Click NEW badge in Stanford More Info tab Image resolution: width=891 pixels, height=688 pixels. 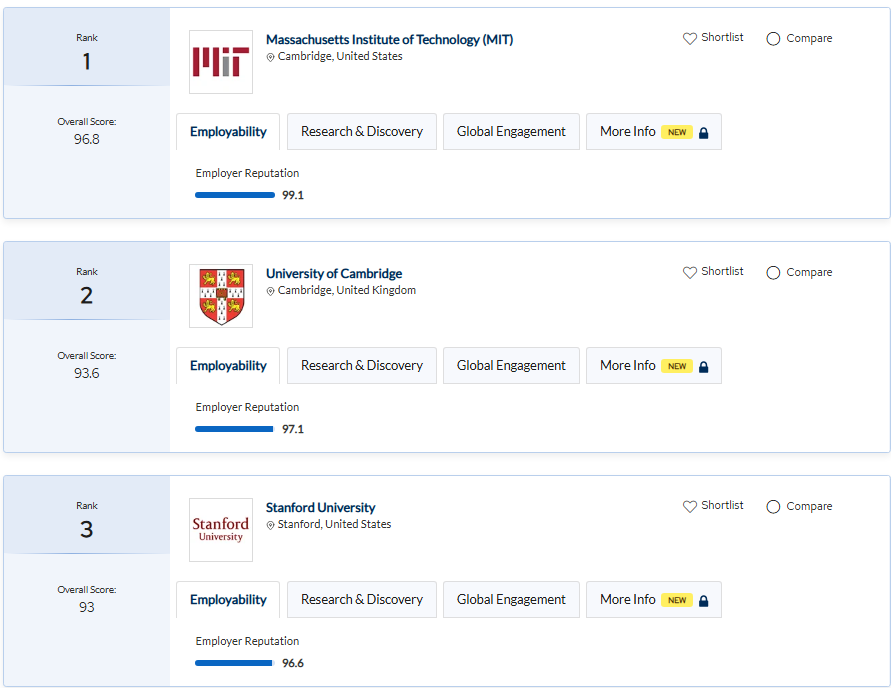[677, 600]
